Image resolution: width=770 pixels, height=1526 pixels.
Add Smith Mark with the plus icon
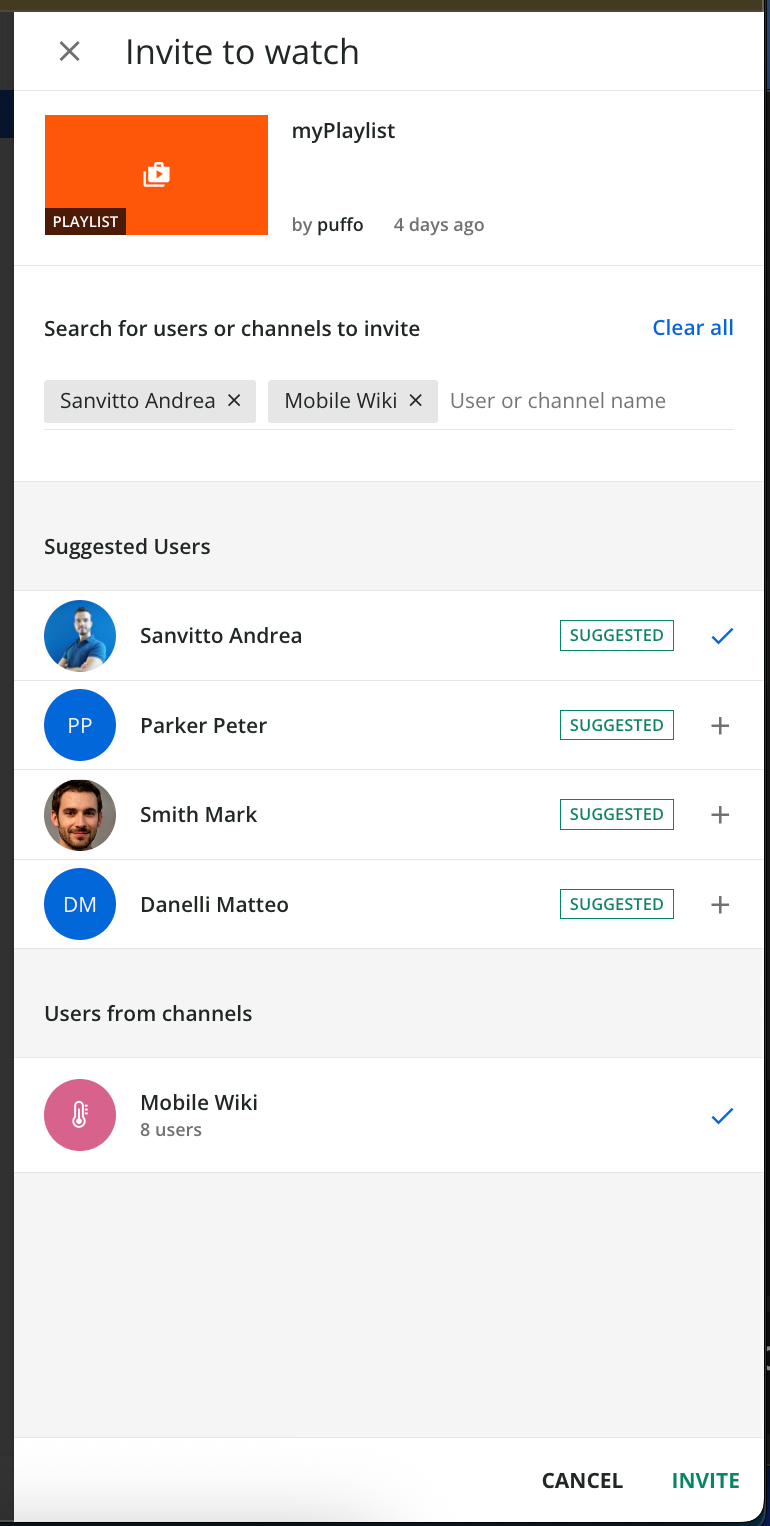click(719, 815)
